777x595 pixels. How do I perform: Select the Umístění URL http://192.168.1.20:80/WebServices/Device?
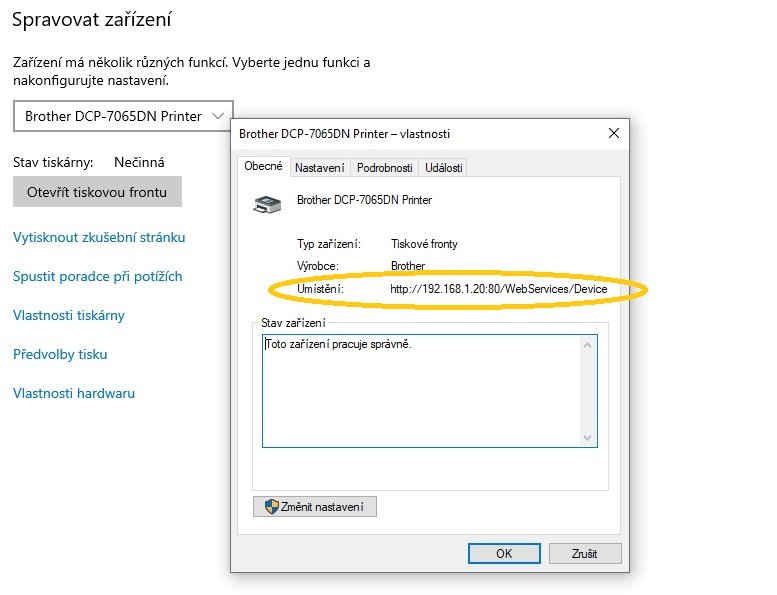[499, 289]
